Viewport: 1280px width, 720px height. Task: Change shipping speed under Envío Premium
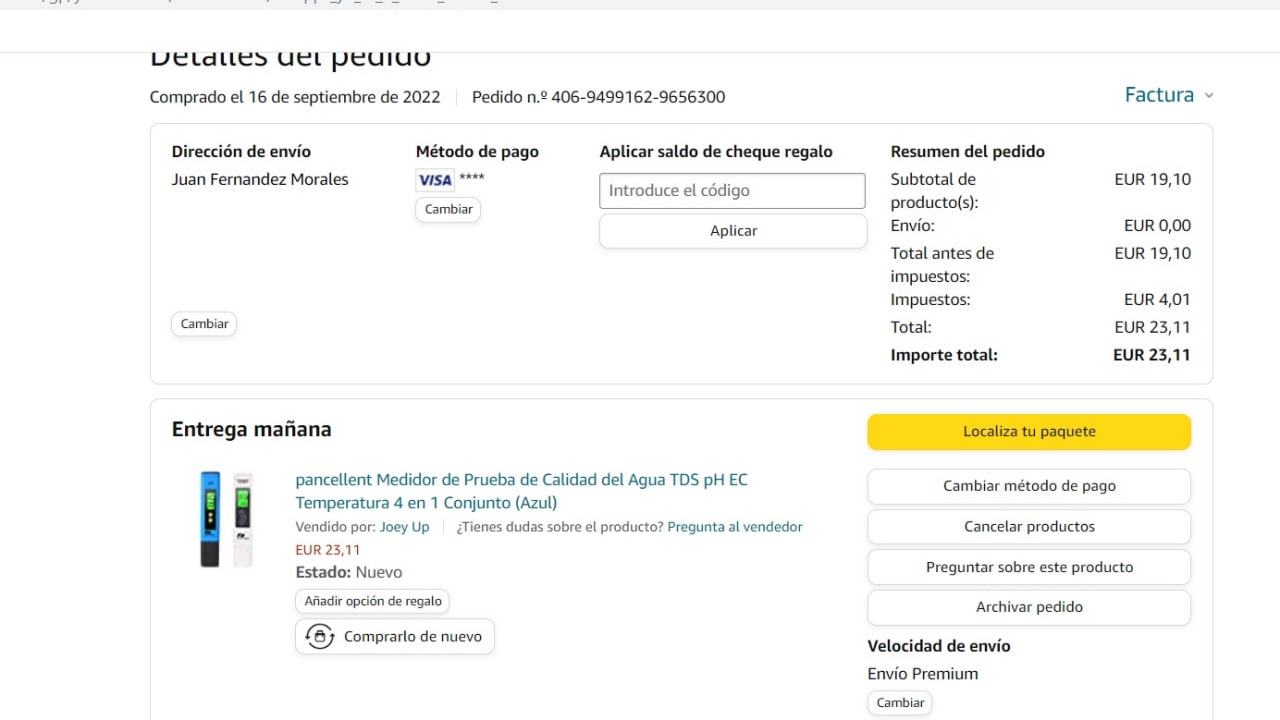(900, 703)
